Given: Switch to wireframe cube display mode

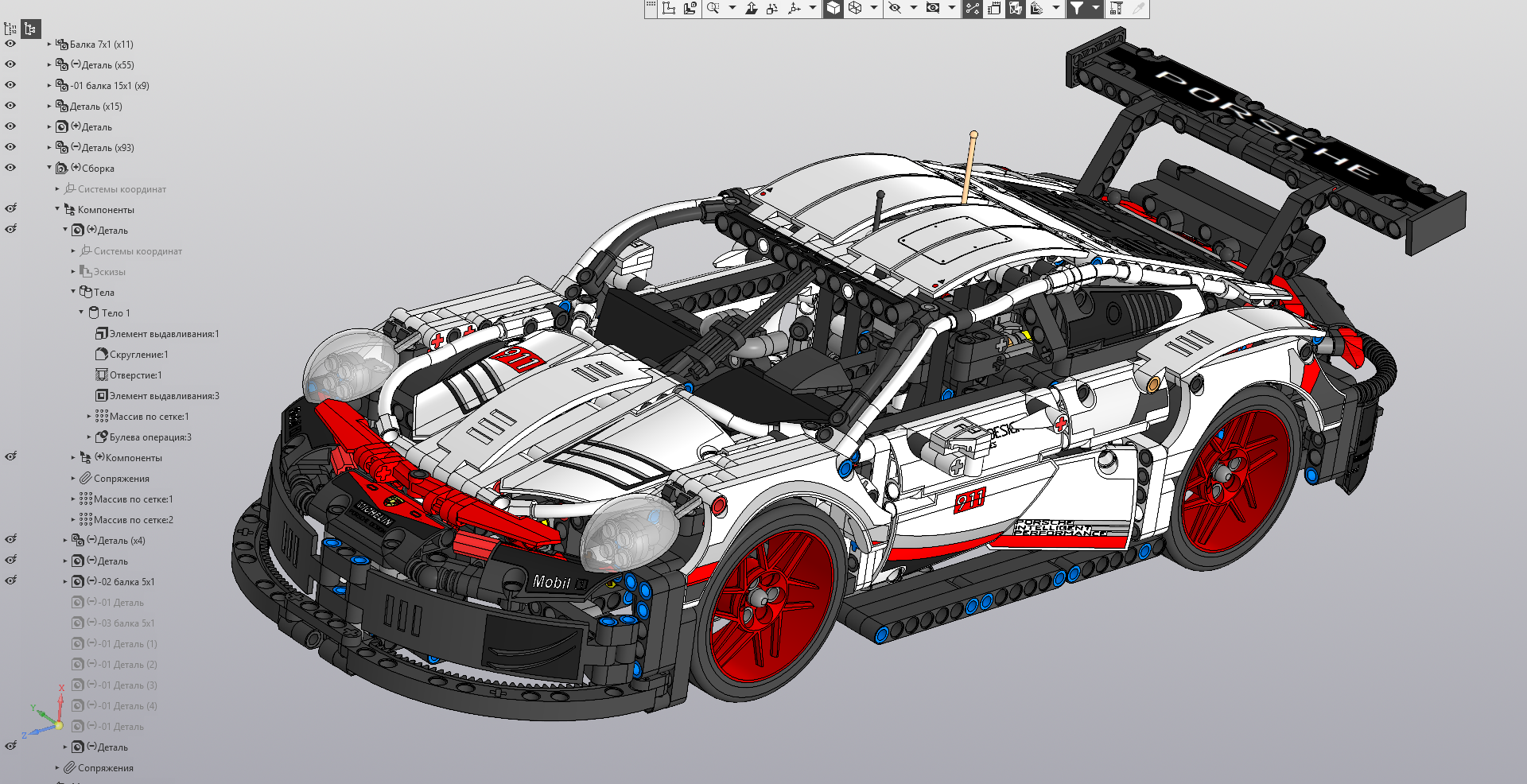Looking at the screenshot, I should [855, 9].
